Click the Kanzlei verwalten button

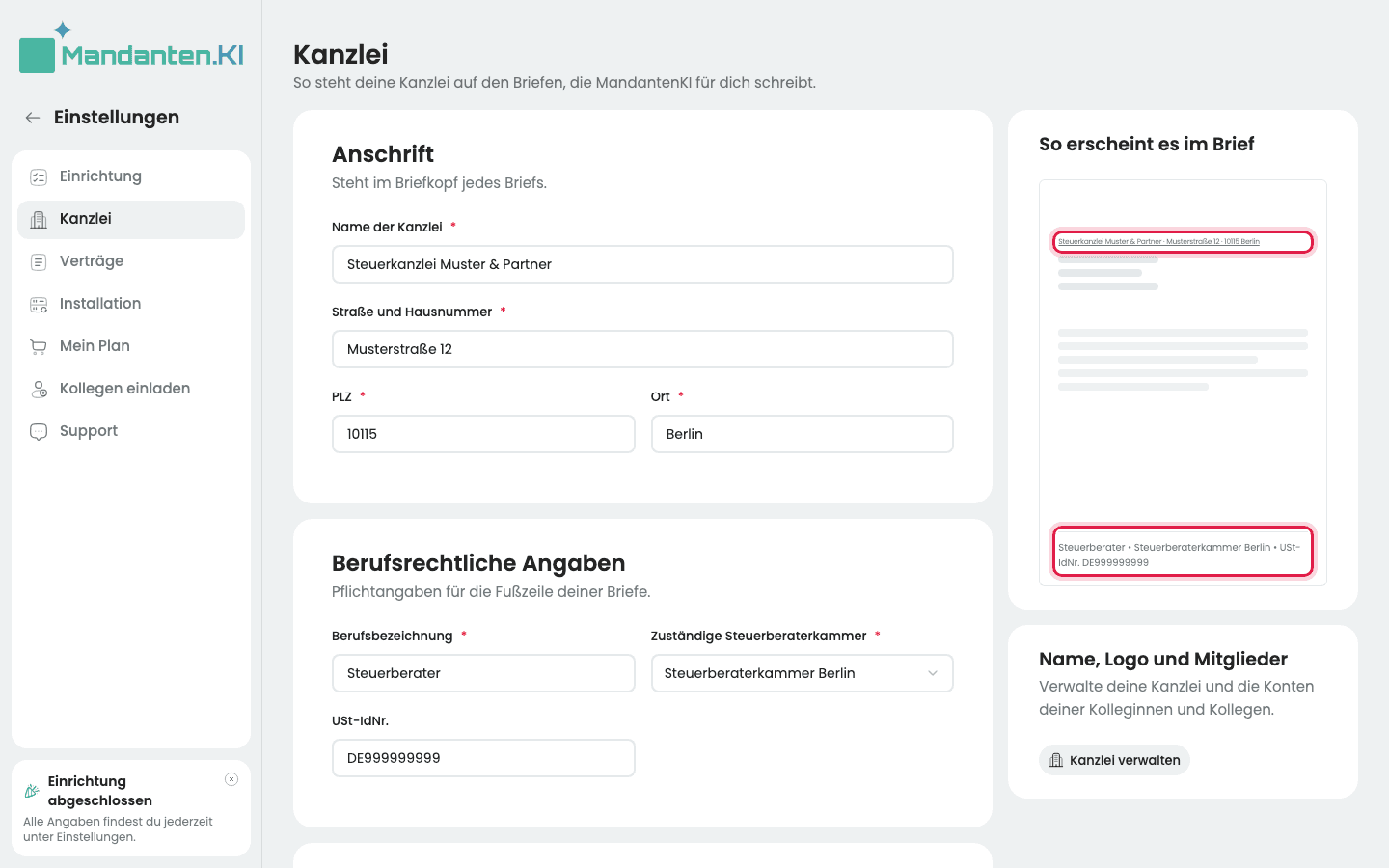[x=1114, y=760]
